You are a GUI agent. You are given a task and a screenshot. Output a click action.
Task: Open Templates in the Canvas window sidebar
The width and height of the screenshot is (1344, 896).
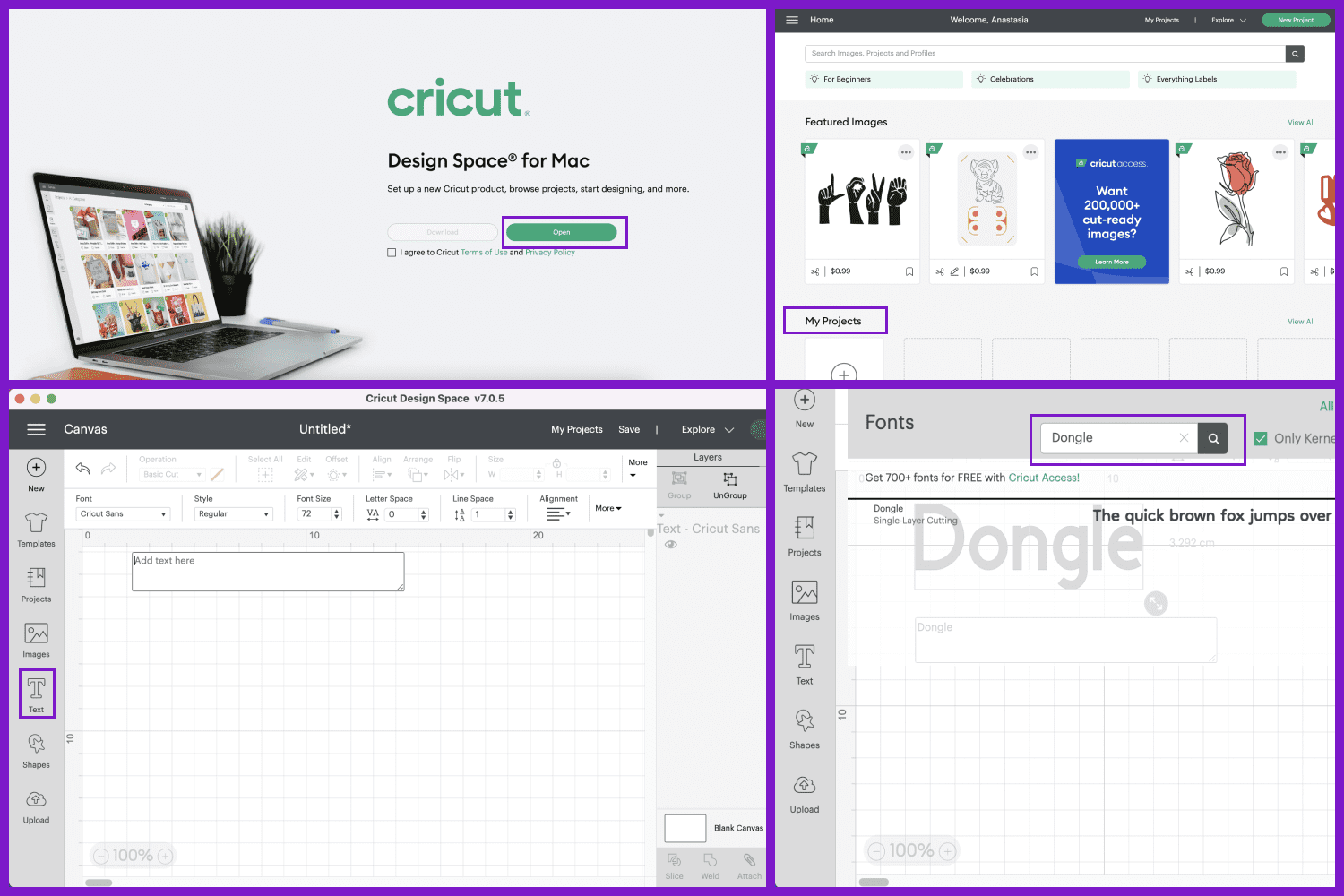36,529
